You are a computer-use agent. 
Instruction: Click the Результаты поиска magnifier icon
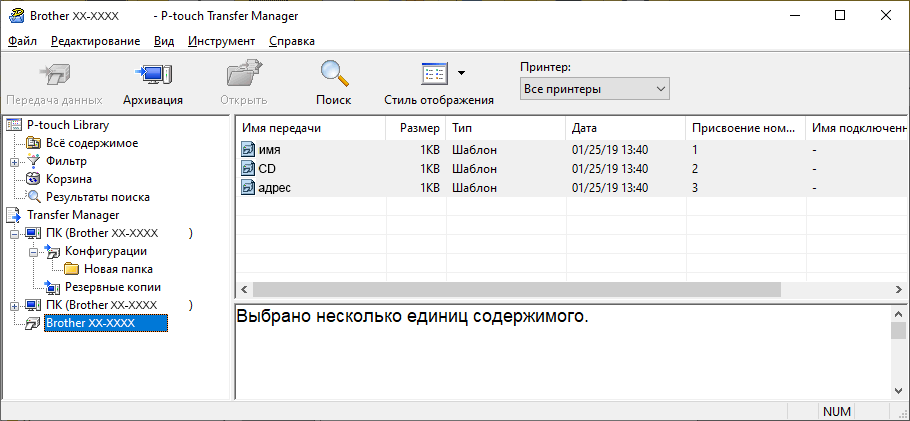pyautogui.click(x=34, y=197)
